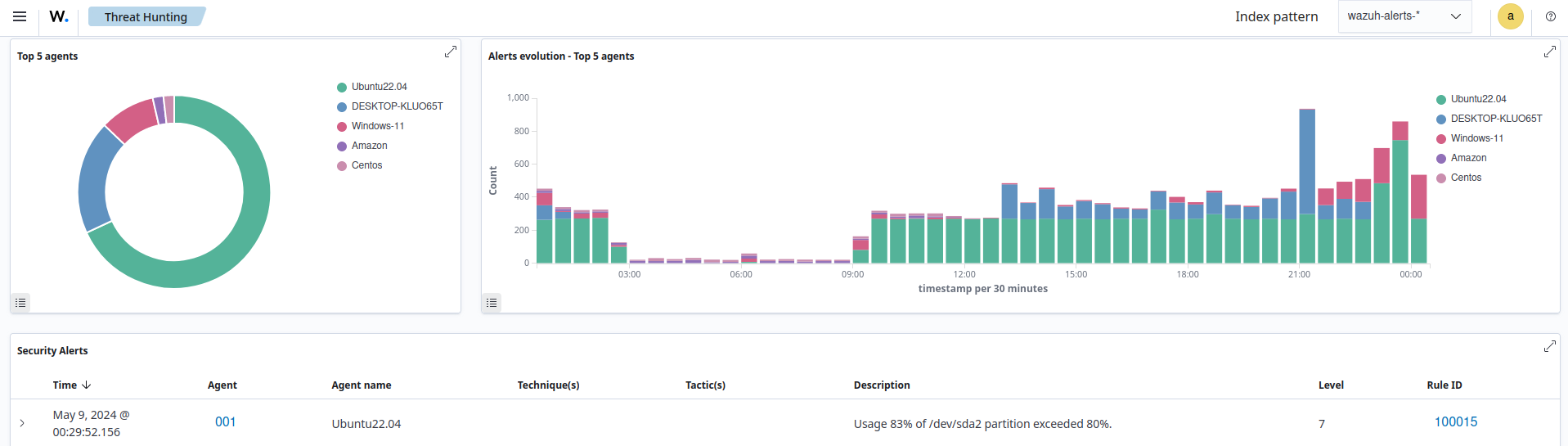Expand the Security Alerts panel fullscreen
The width and height of the screenshot is (1568, 446).
pos(1549,346)
